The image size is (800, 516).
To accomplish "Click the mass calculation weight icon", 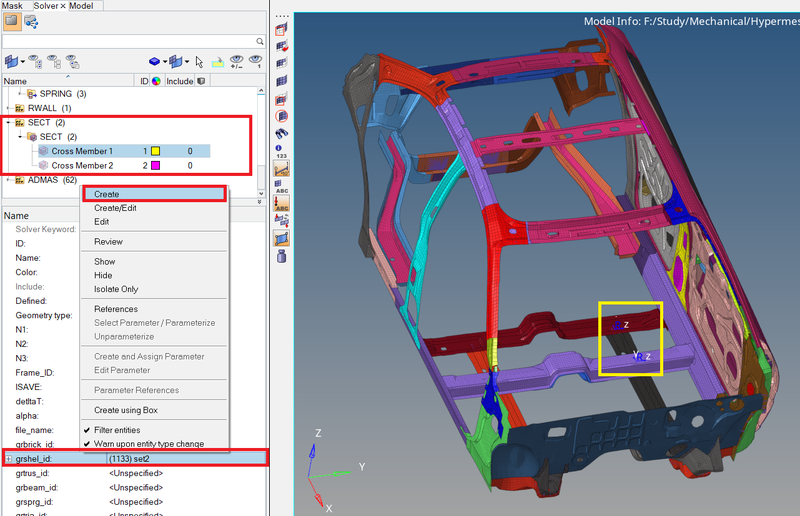I will (x=281, y=256).
